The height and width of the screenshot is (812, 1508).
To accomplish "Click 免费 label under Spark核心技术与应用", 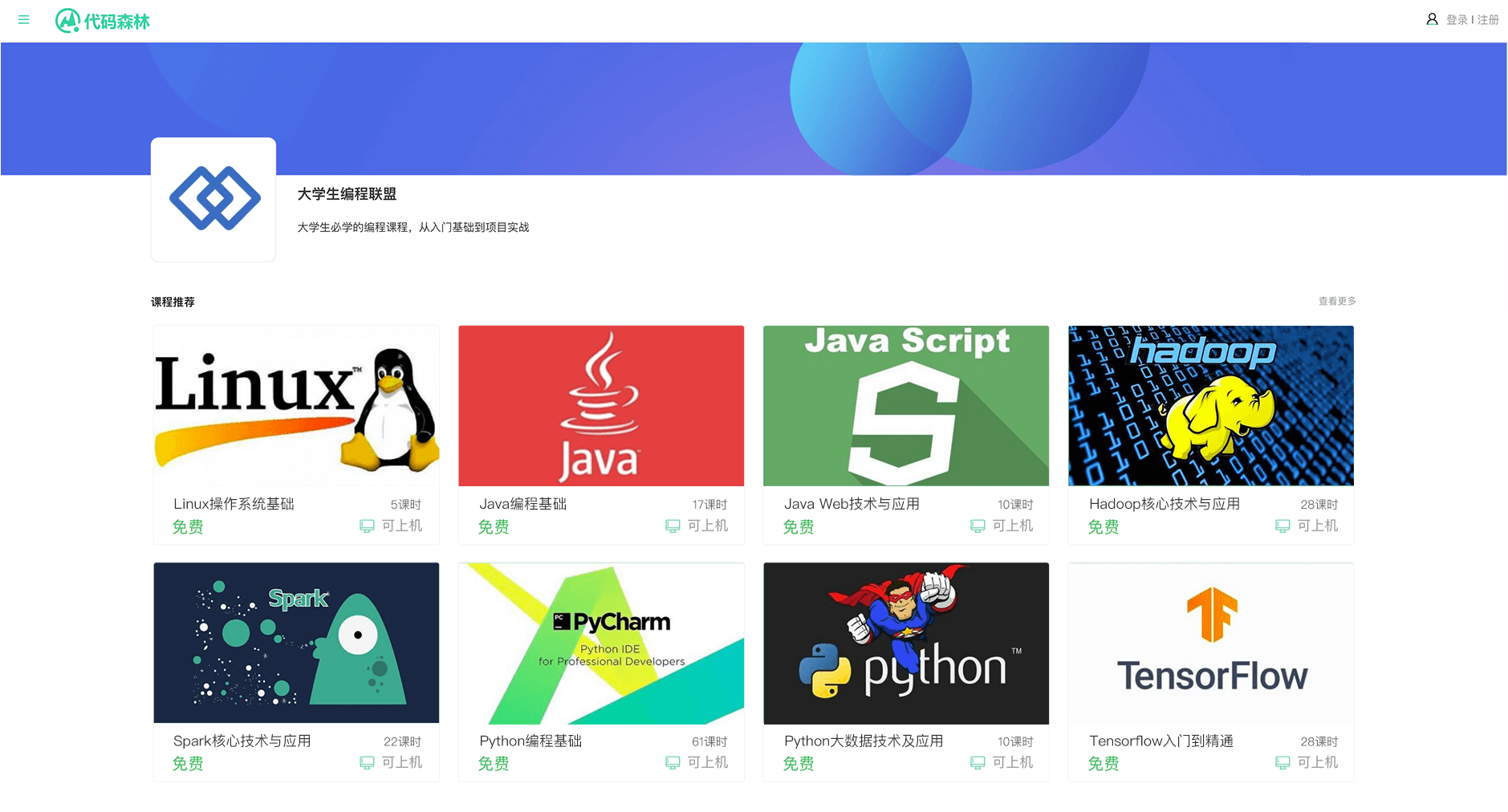I will point(188,764).
